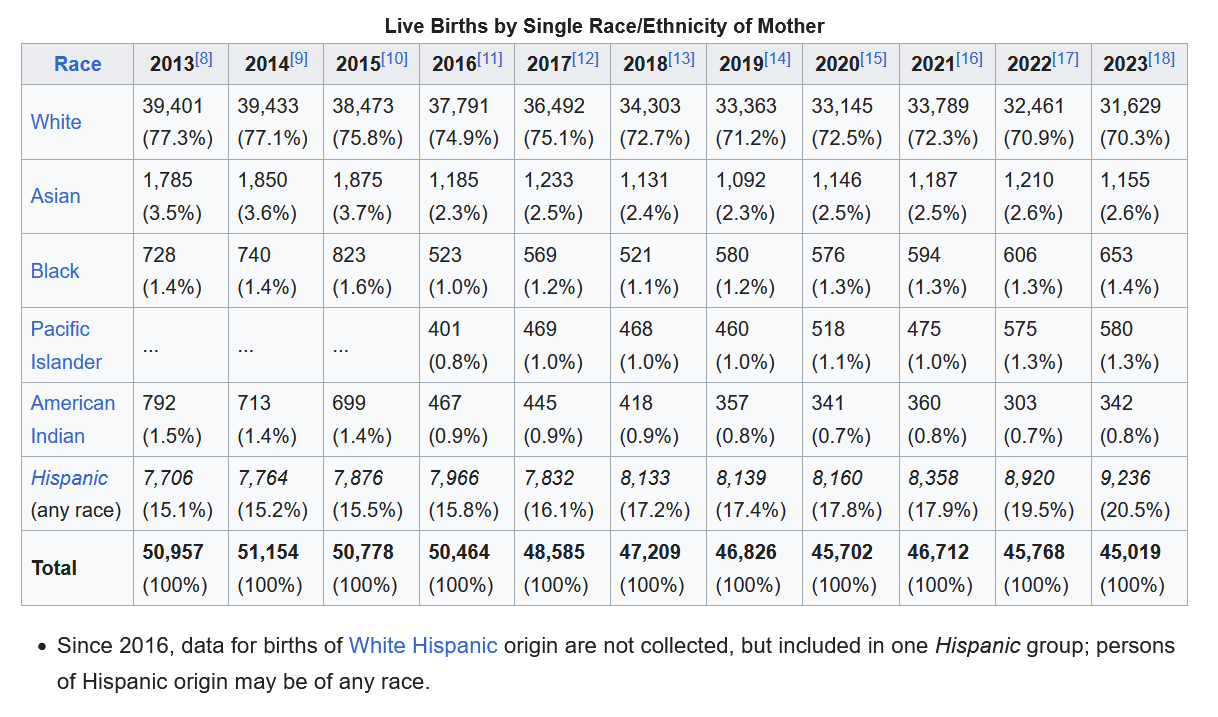
Task: Select the 2017 Black cell 569
Action: [x=563, y=271]
